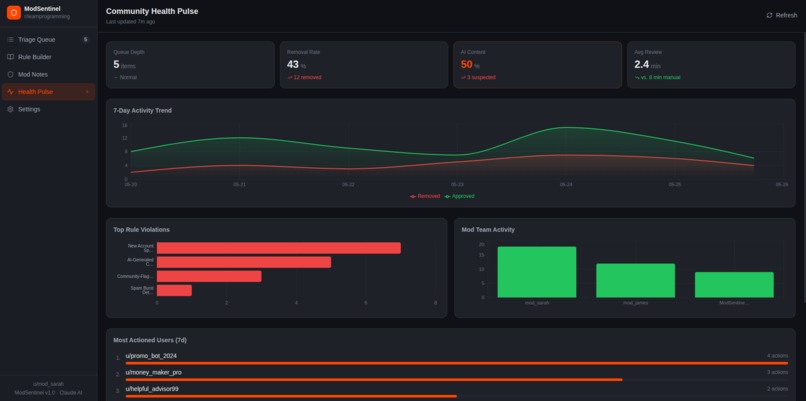Image resolution: width=806 pixels, height=401 pixels.
Task: Click the Refresh button
Action: (782, 15)
